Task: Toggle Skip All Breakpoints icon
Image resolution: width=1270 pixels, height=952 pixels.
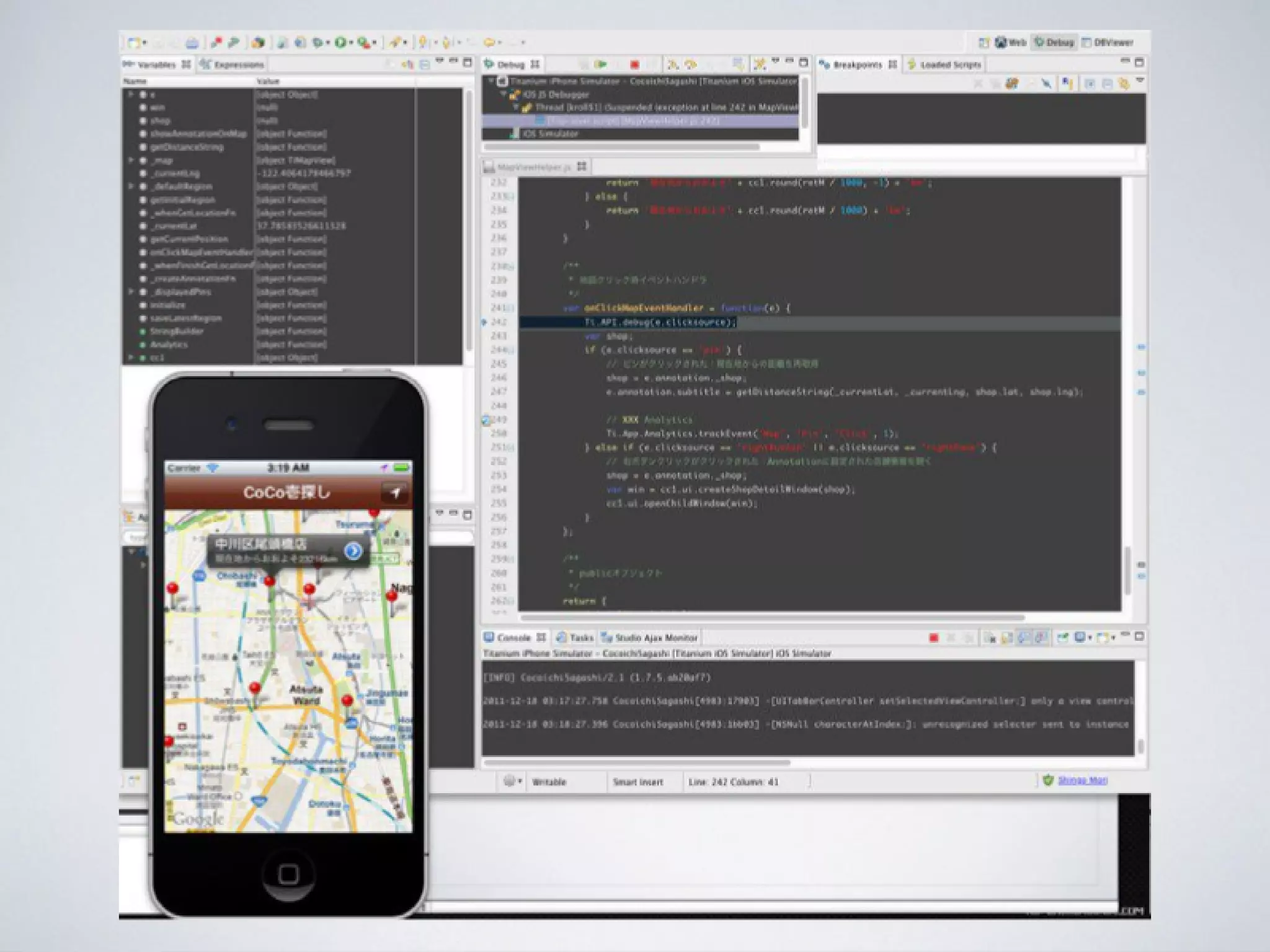Action: pos(1047,84)
